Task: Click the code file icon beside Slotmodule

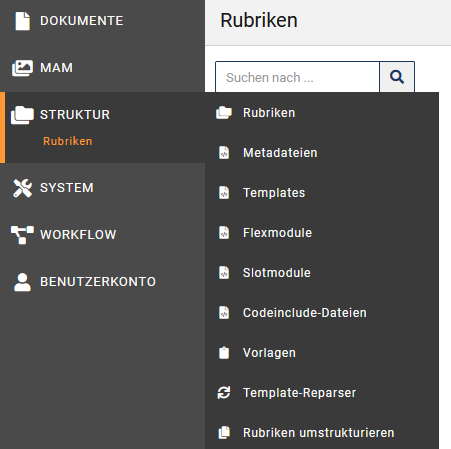Action: (224, 273)
